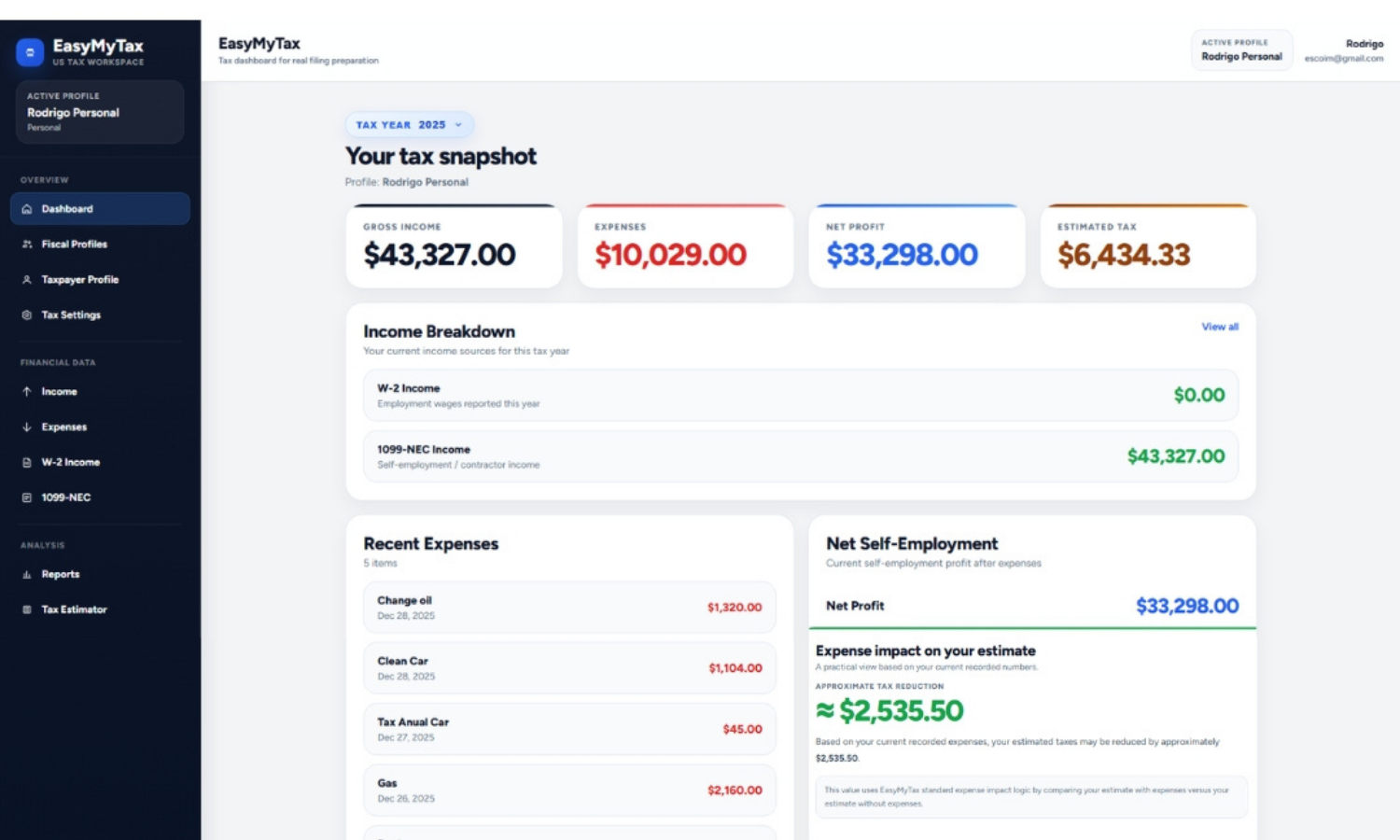The image size is (1400, 840).
Task: Open Reports under Analysis
Action: tap(100, 575)
